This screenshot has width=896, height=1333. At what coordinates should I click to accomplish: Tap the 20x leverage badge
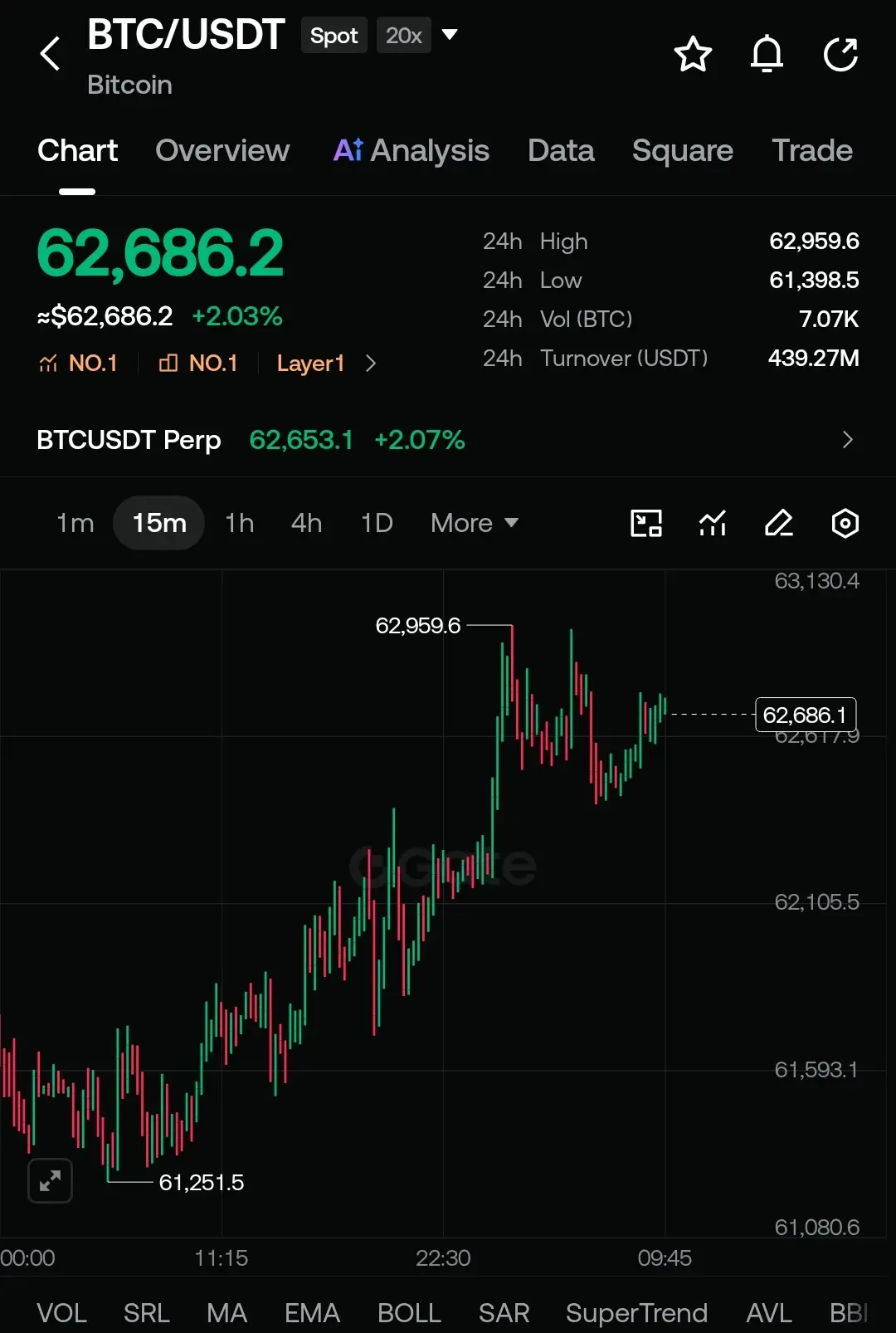coord(404,35)
